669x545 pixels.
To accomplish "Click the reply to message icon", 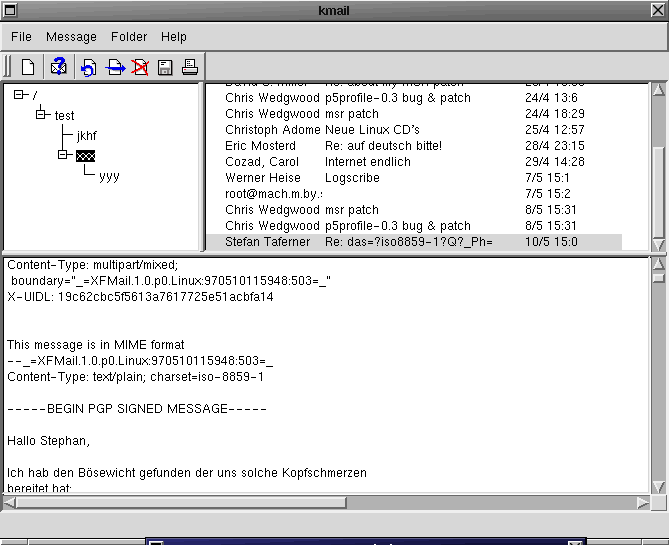I will click(89, 67).
